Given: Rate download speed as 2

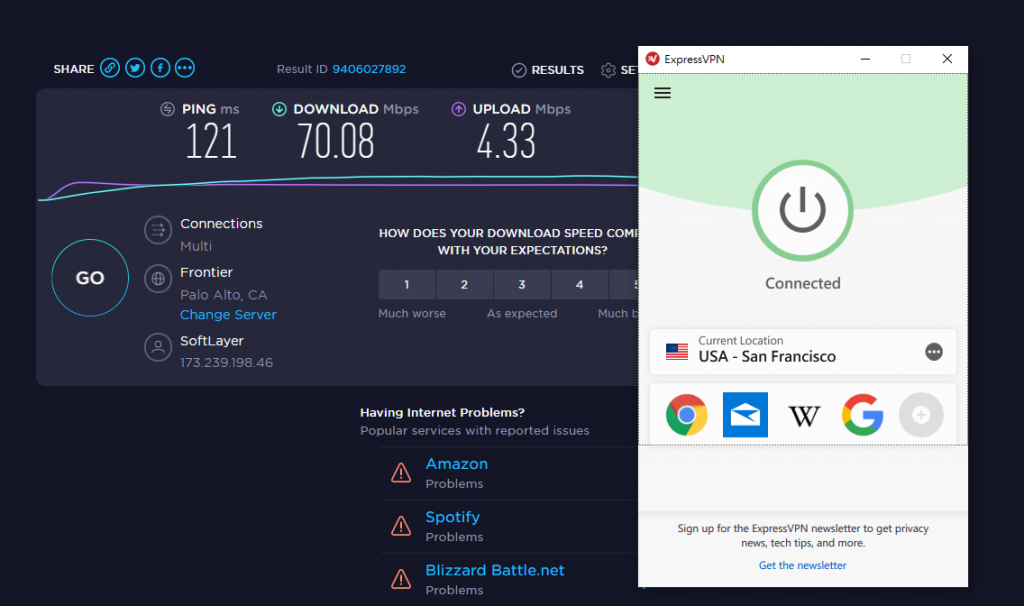Looking at the screenshot, I should [464, 285].
